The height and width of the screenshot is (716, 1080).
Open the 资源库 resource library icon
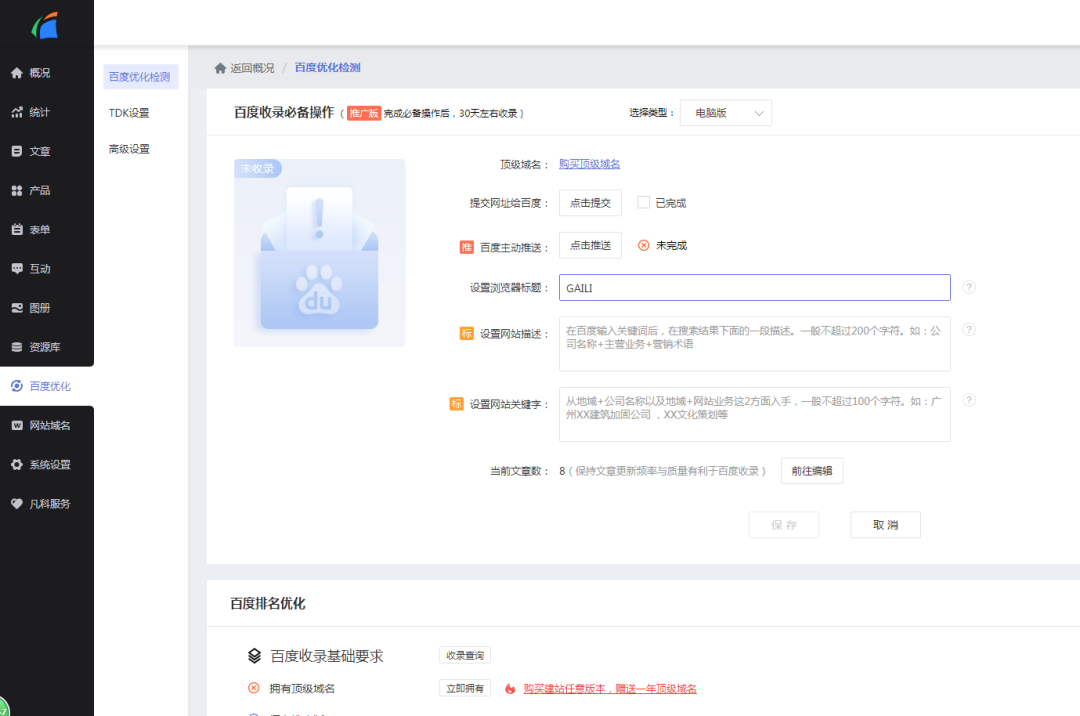coord(17,348)
